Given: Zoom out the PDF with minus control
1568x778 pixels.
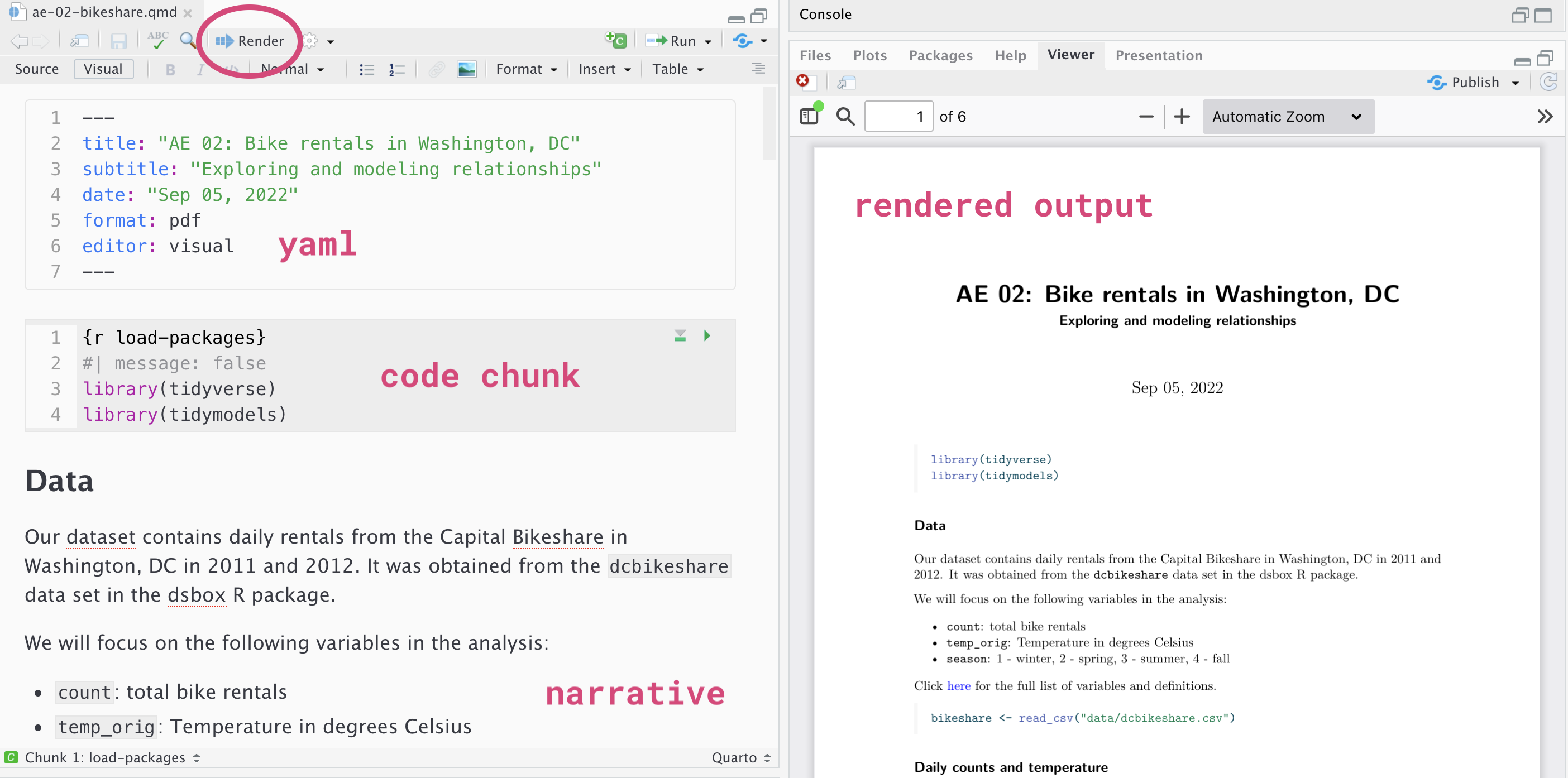Looking at the screenshot, I should pos(1146,116).
